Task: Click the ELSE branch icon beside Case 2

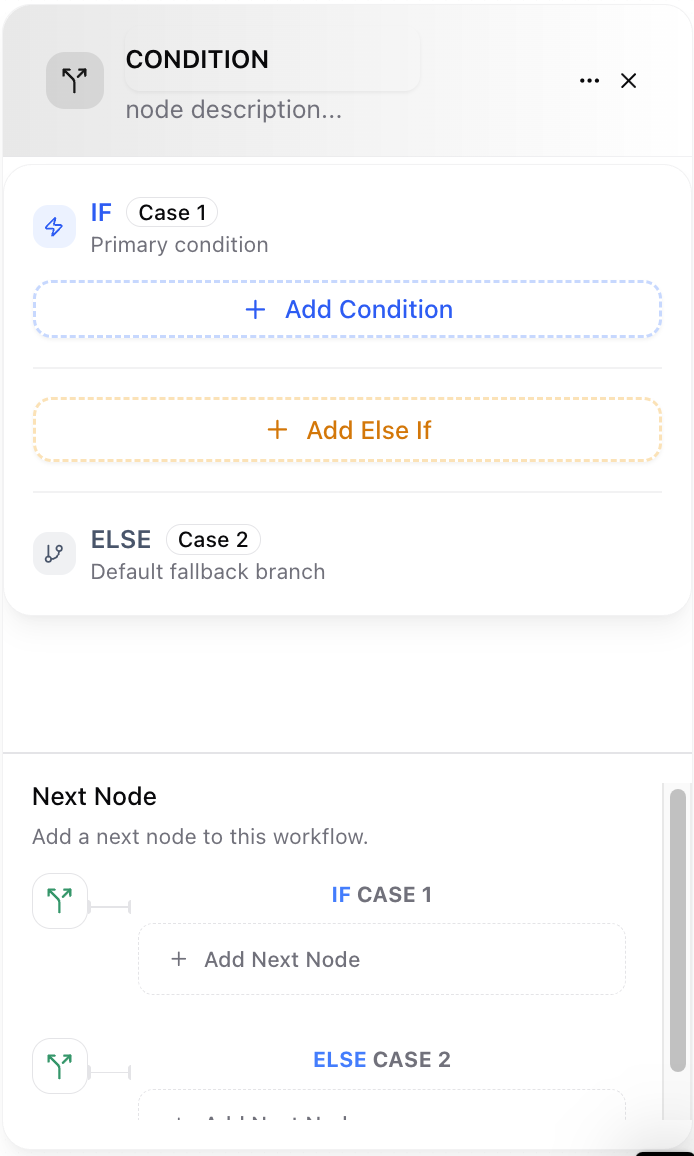Action: coord(53,553)
